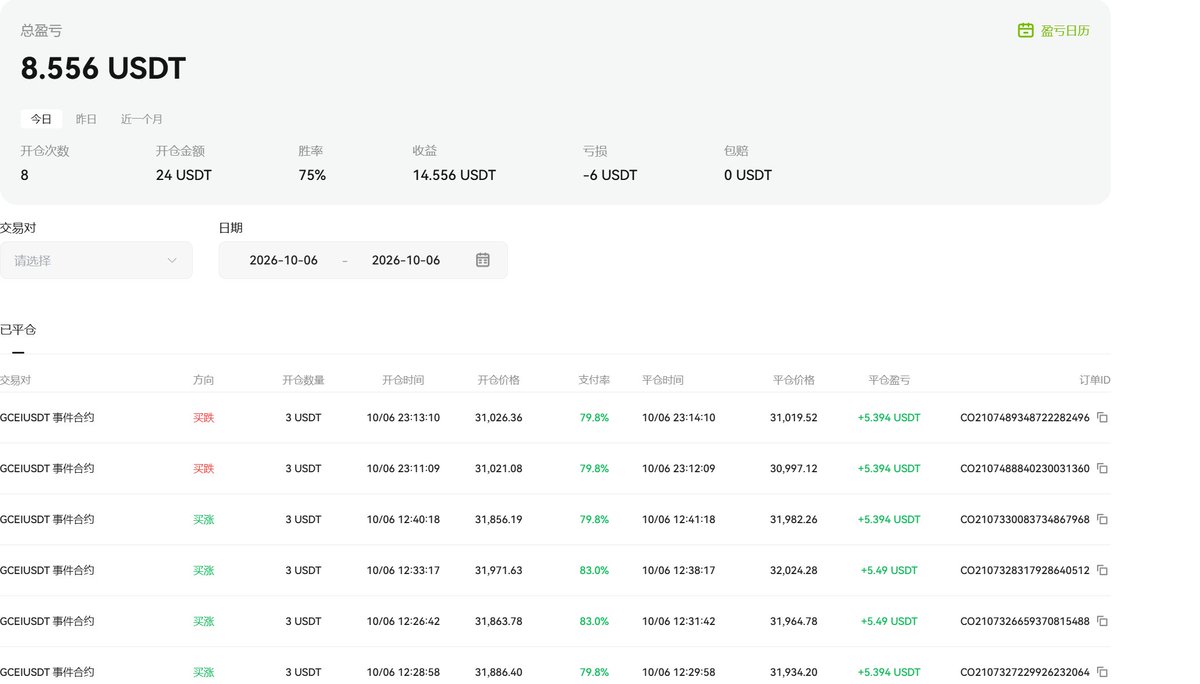Viewport: 1200px width, 684px height.
Task: Click the 收益 value 14.556 USDT
Action: pos(454,176)
